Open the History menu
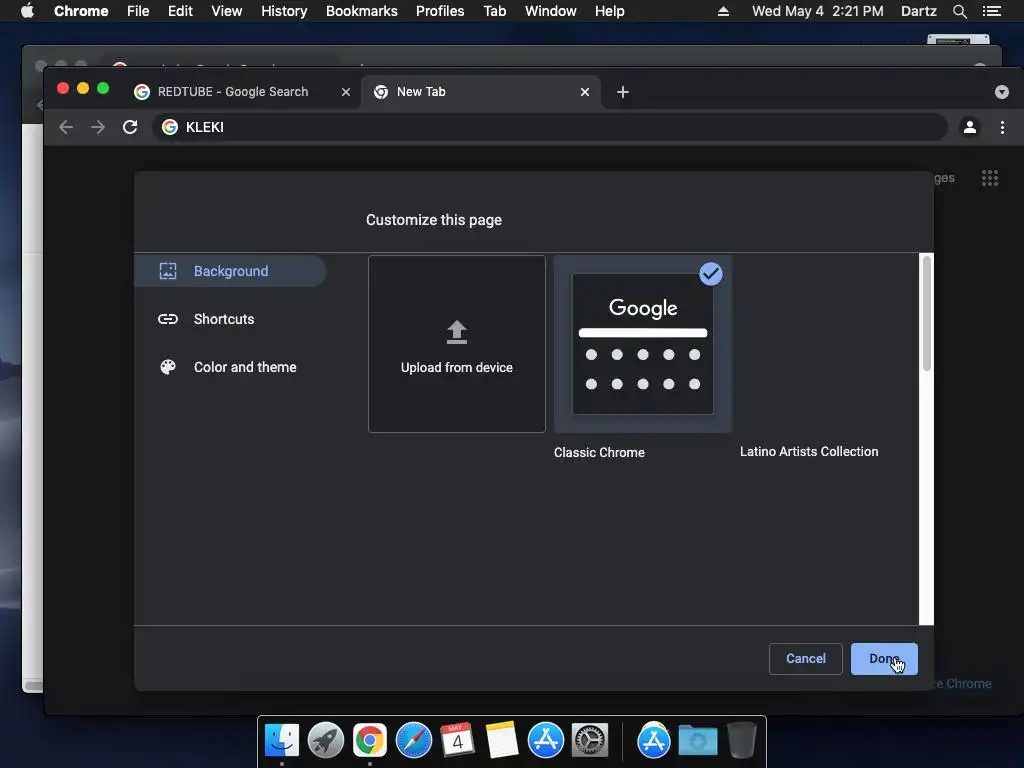1024x768 pixels. [283, 11]
